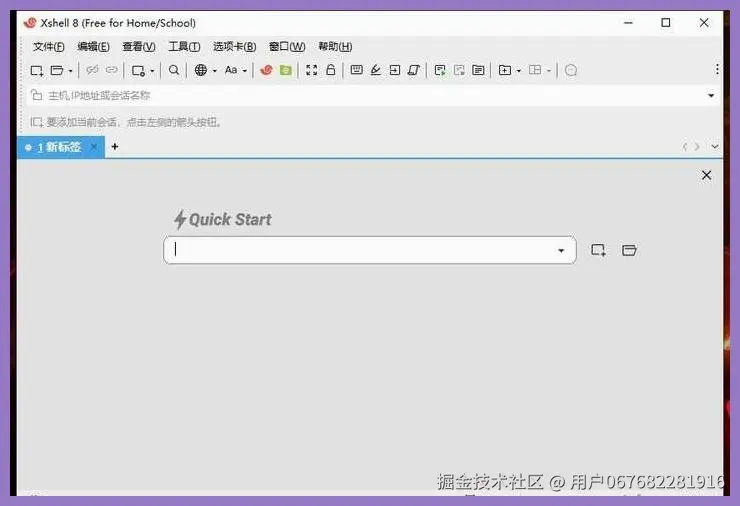The height and width of the screenshot is (506, 740).
Task: Open the 窗口(W) menu
Action: pos(287,46)
